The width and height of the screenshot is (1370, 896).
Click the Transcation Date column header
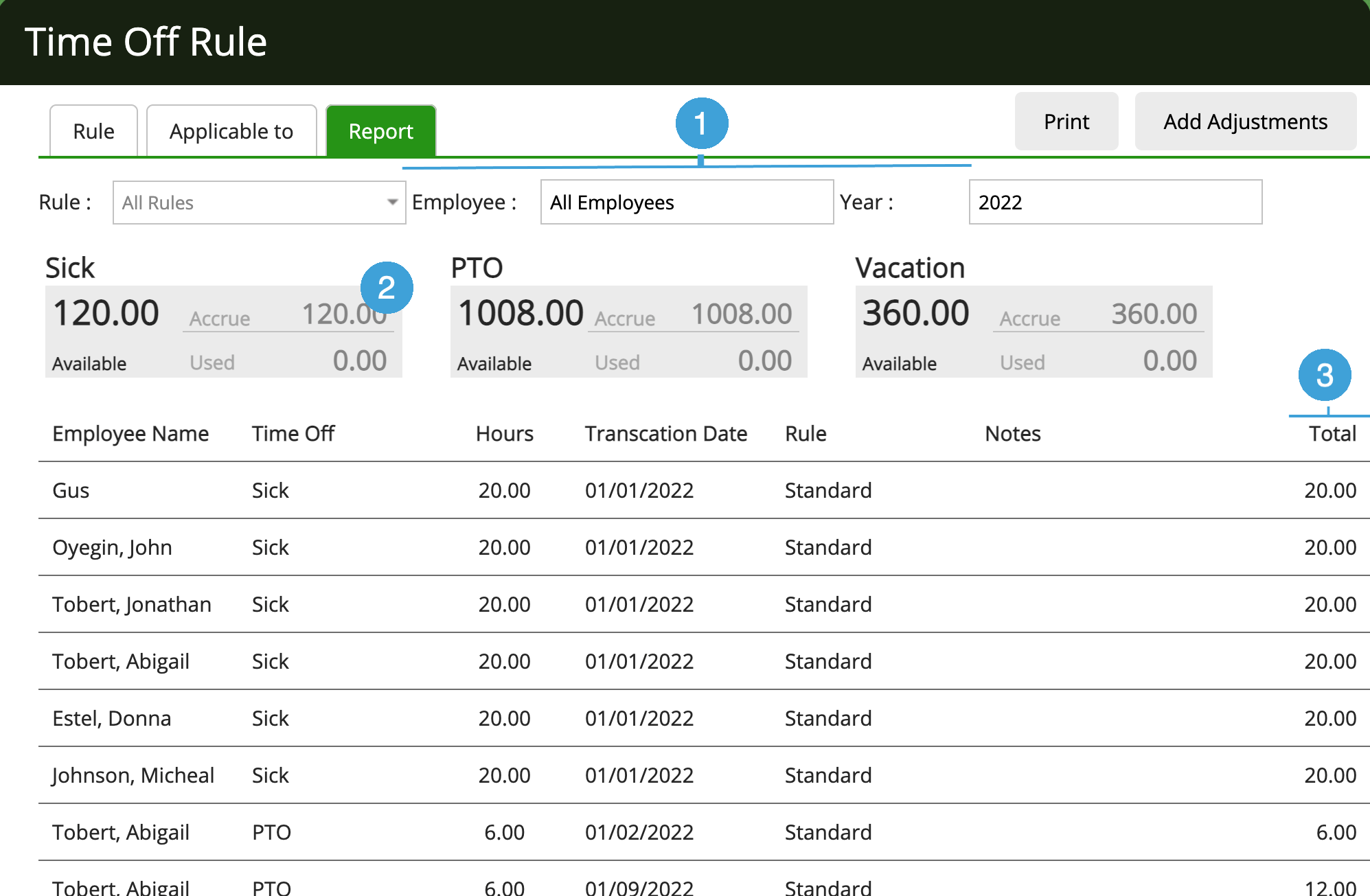tap(666, 434)
